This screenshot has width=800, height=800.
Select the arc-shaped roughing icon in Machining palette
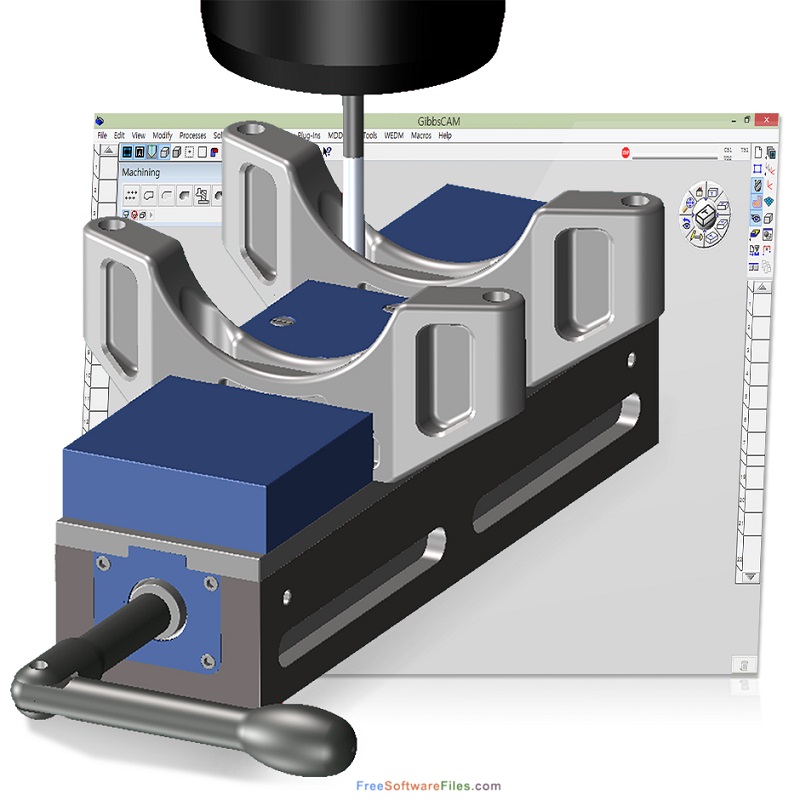[x=167, y=195]
